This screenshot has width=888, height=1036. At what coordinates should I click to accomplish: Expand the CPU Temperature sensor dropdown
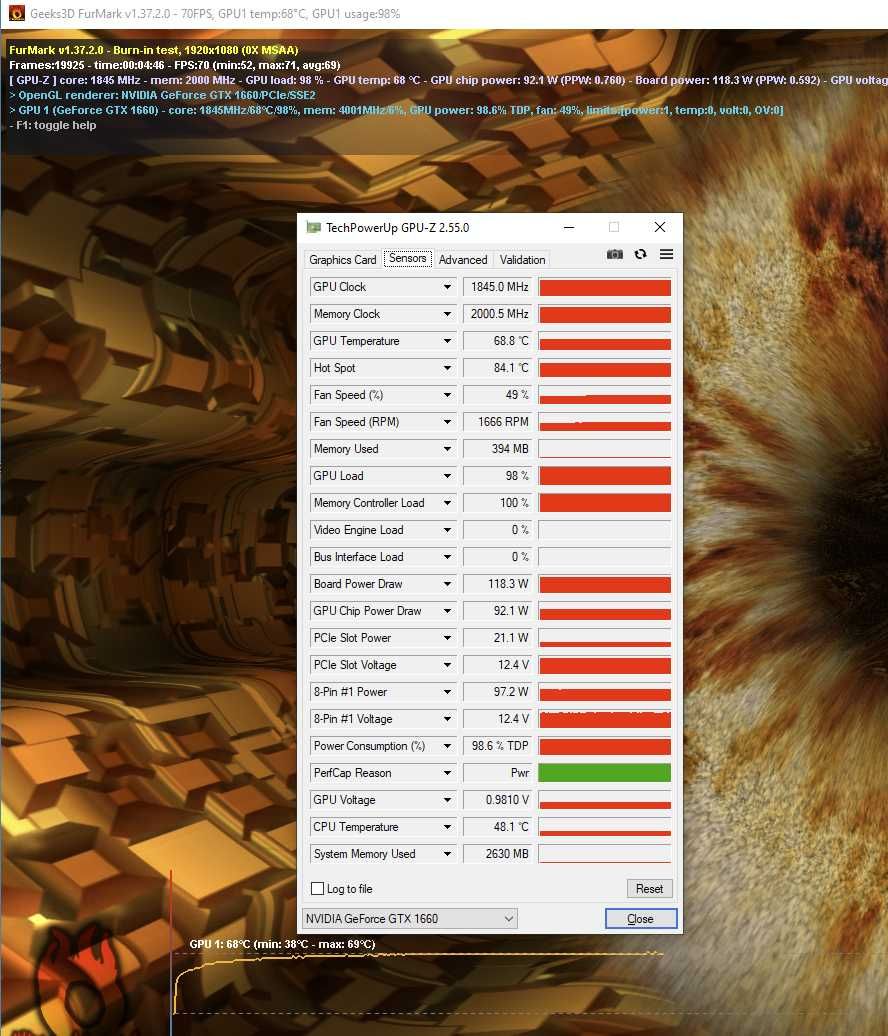pos(447,827)
